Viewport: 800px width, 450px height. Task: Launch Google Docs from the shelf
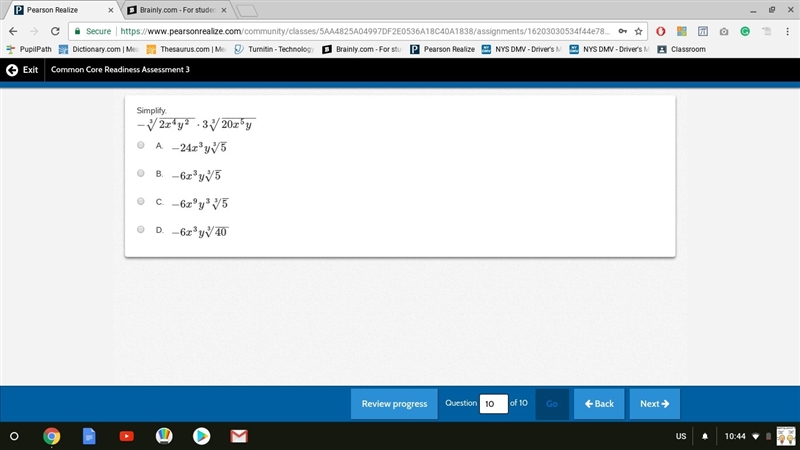pyautogui.click(x=89, y=436)
